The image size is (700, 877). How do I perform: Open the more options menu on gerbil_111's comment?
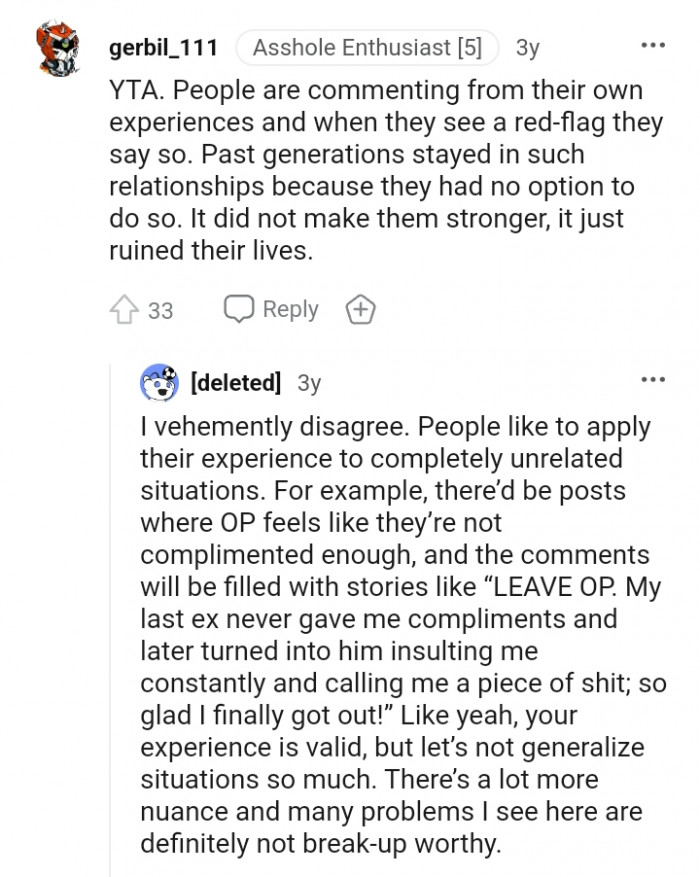coord(652,46)
